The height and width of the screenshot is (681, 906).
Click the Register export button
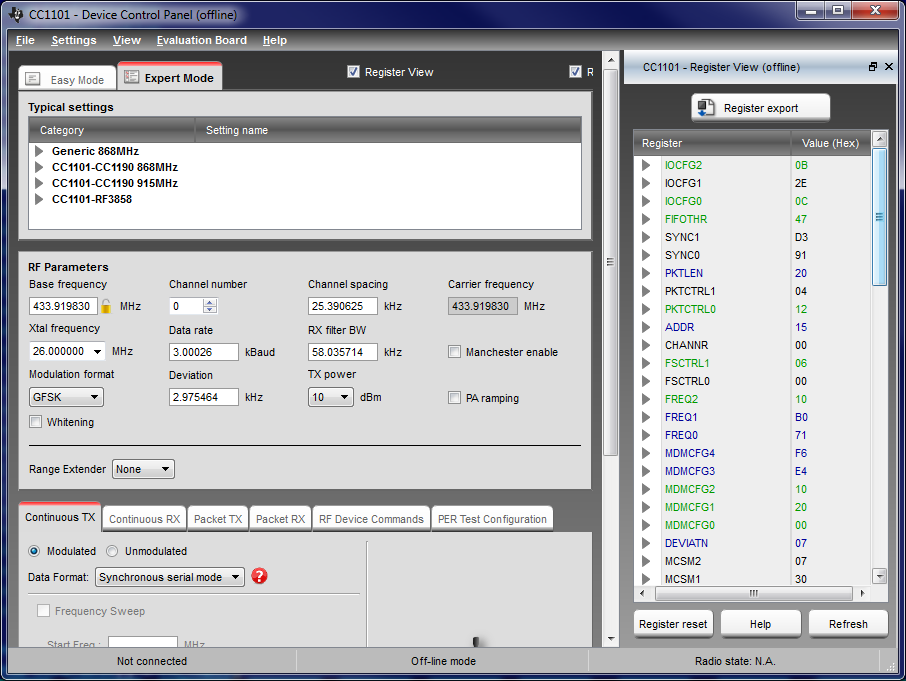[760, 108]
